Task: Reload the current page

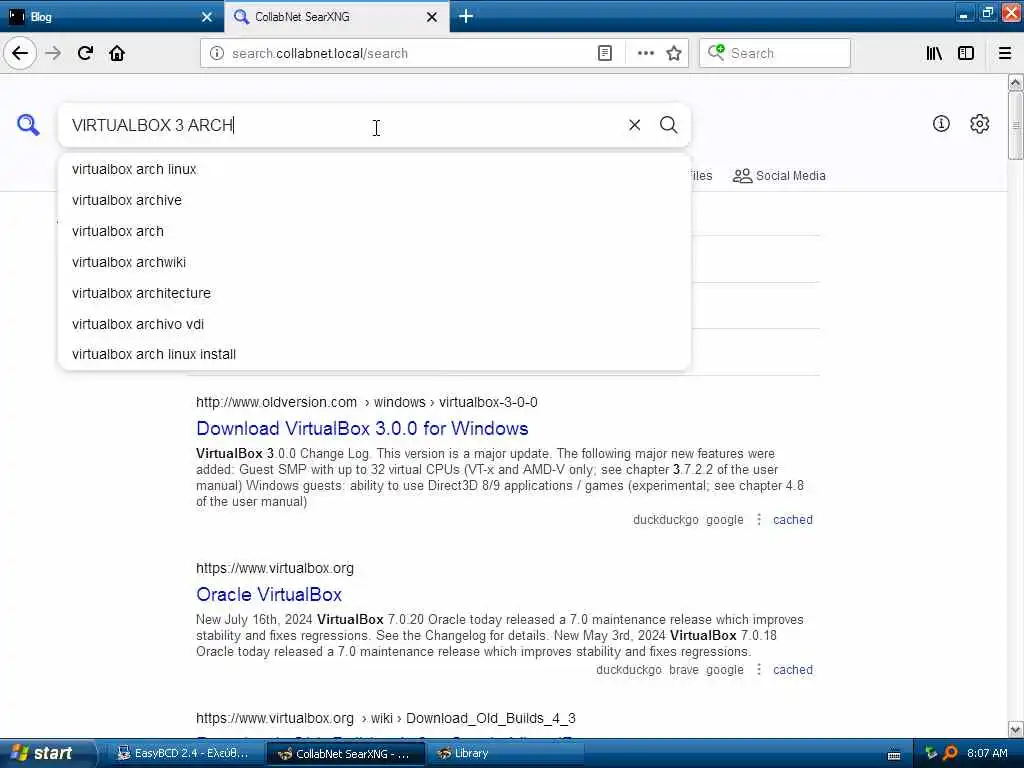Action: (85, 53)
